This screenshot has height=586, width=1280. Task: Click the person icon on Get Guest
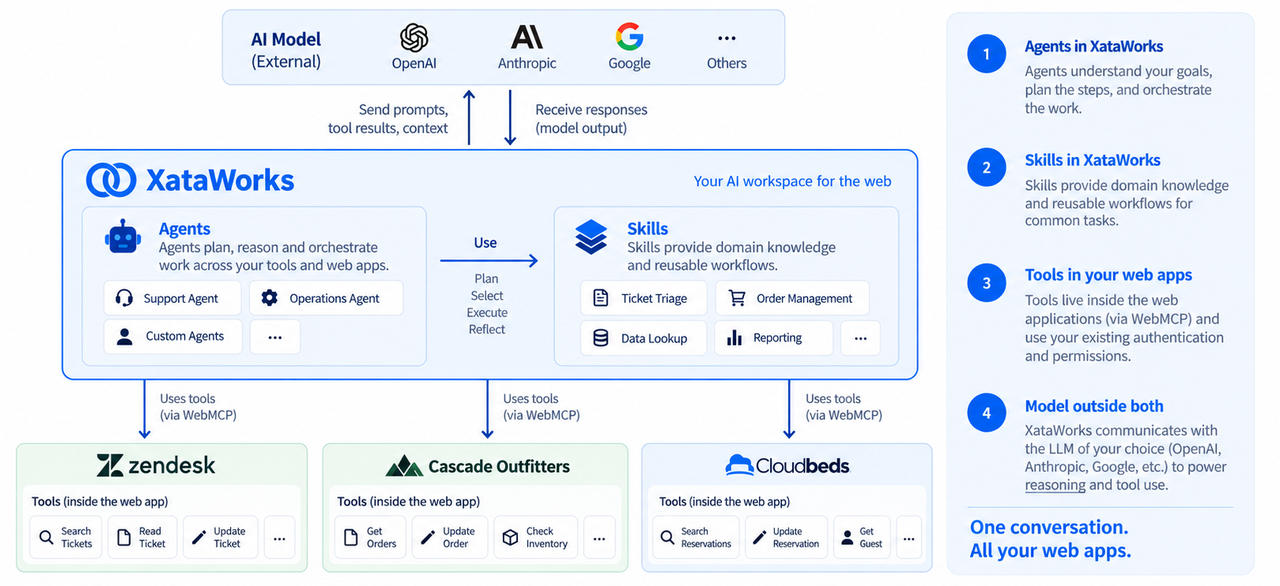tap(845, 538)
